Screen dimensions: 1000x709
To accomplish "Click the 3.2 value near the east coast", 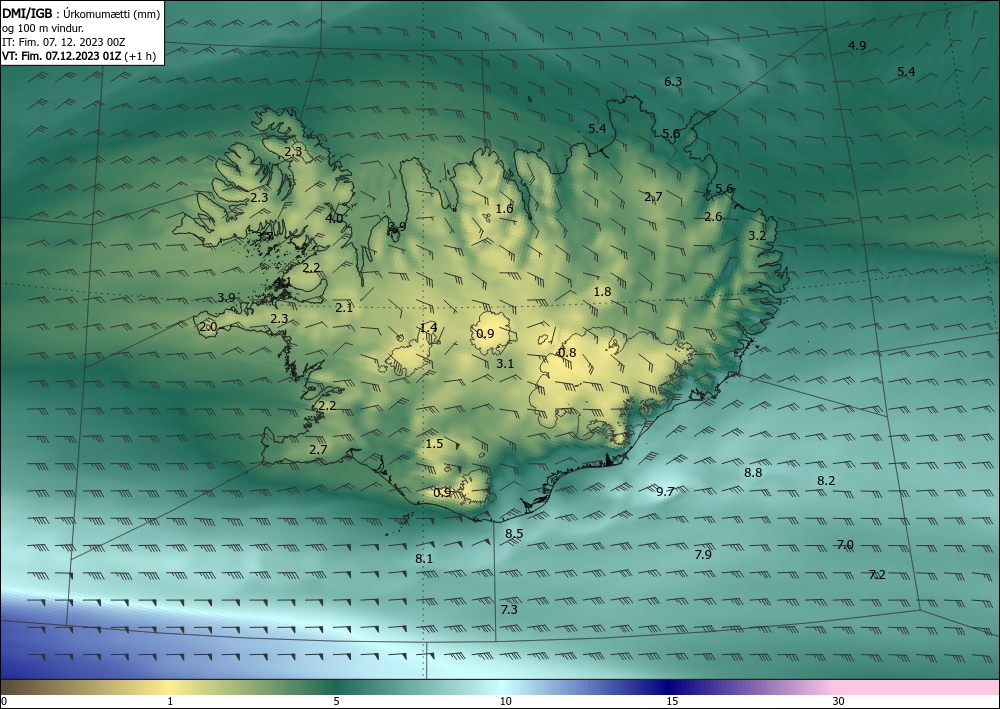I will coord(756,235).
